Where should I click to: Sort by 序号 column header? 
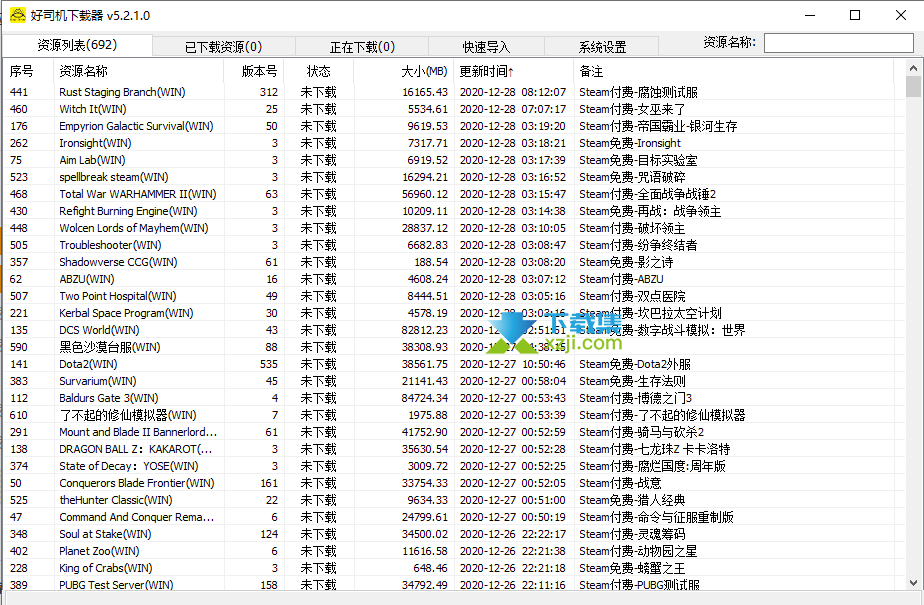click(28, 71)
